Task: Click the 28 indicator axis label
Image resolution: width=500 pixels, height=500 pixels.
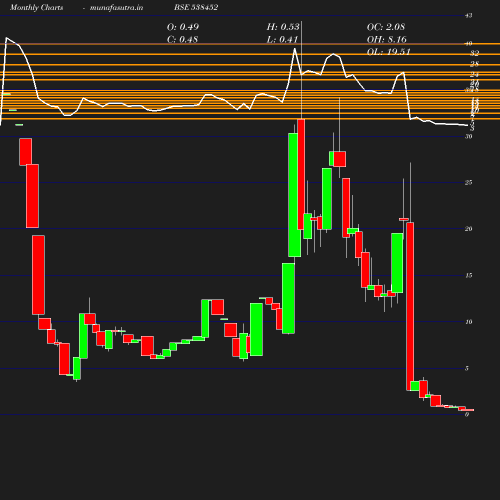Action: [x=475, y=64]
